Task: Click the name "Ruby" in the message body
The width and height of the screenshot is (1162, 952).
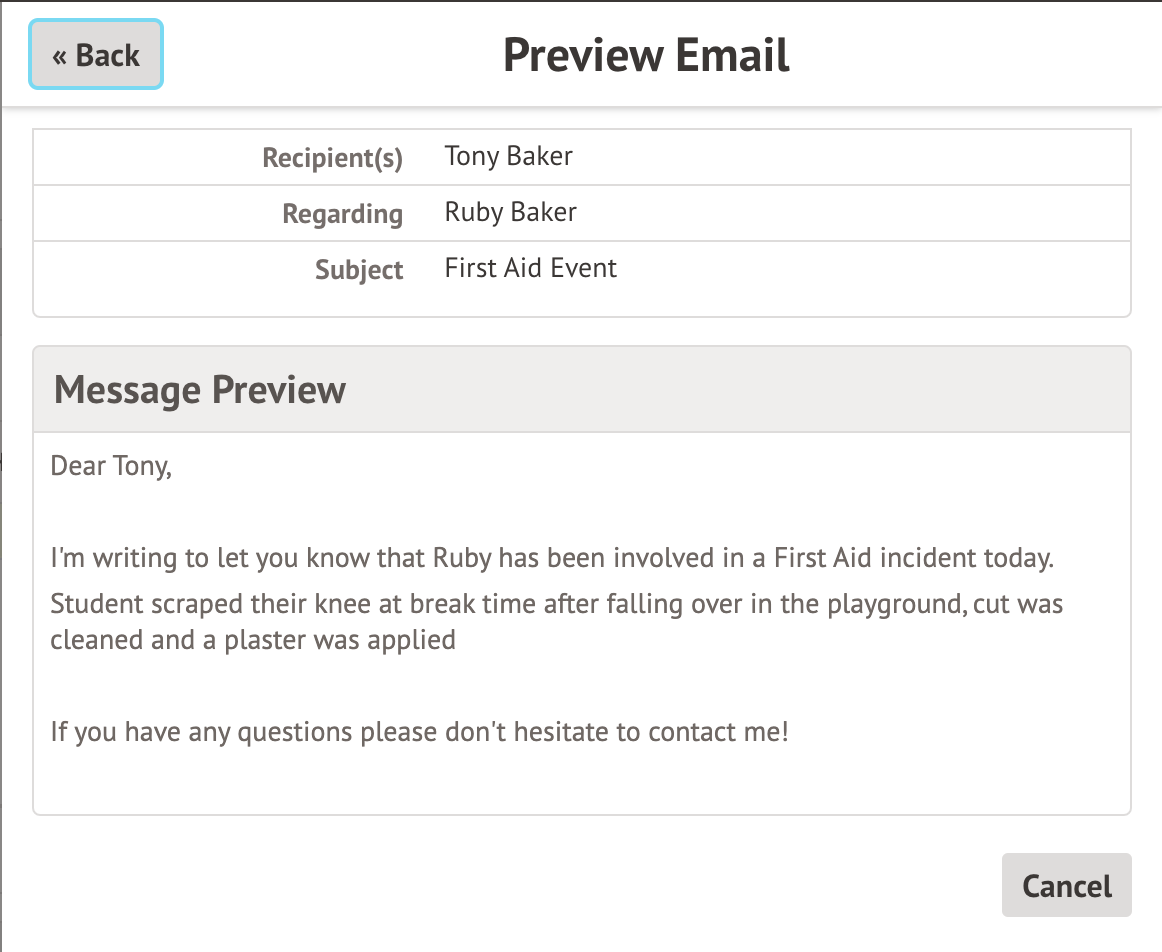Action: pos(462,558)
